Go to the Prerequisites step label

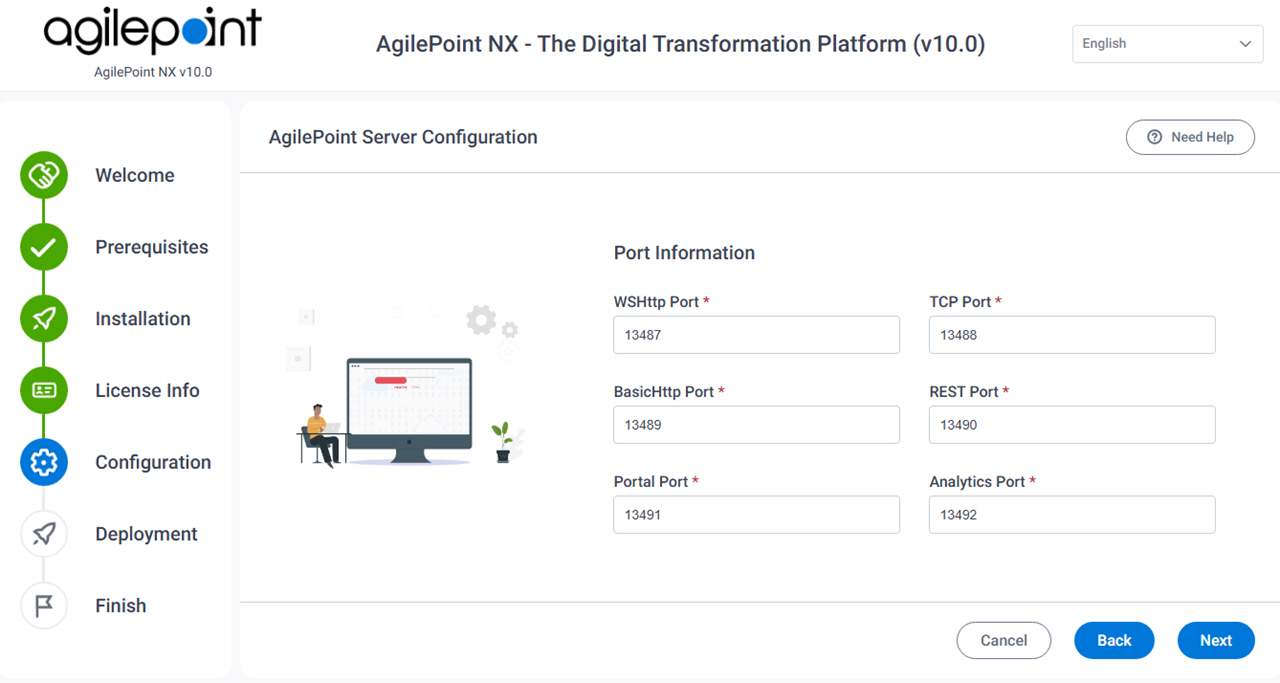[152, 247]
